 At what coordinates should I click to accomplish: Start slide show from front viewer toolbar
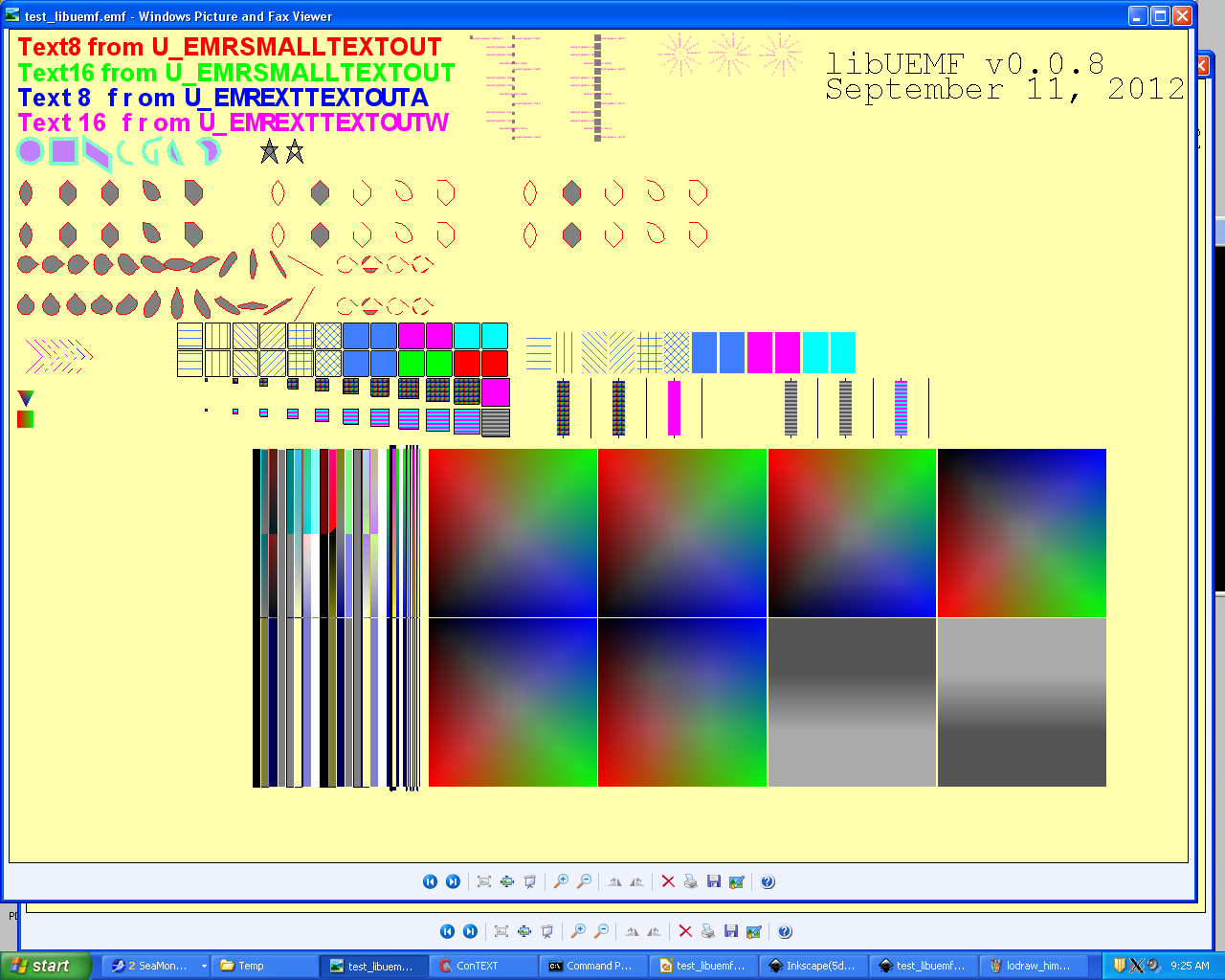(x=530, y=881)
